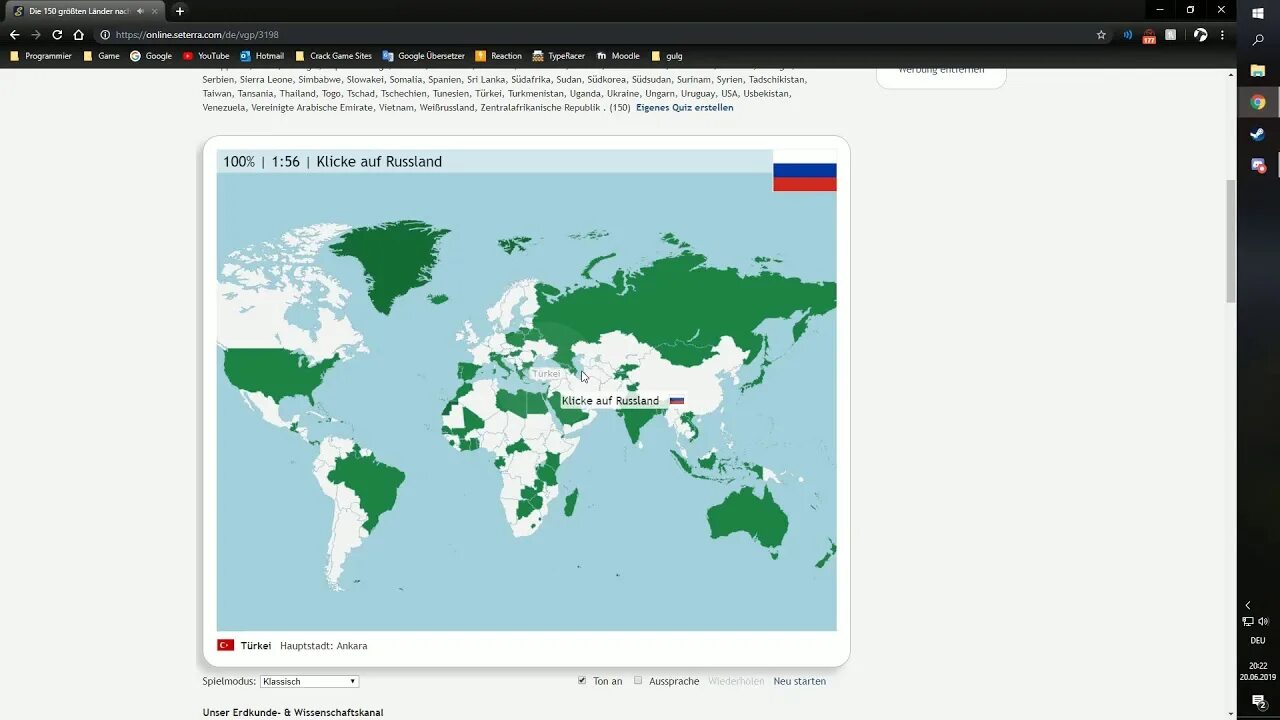Image resolution: width=1280 pixels, height=720 pixels.
Task: Click the browser profile icon beside the address bar
Action: click(1199, 34)
